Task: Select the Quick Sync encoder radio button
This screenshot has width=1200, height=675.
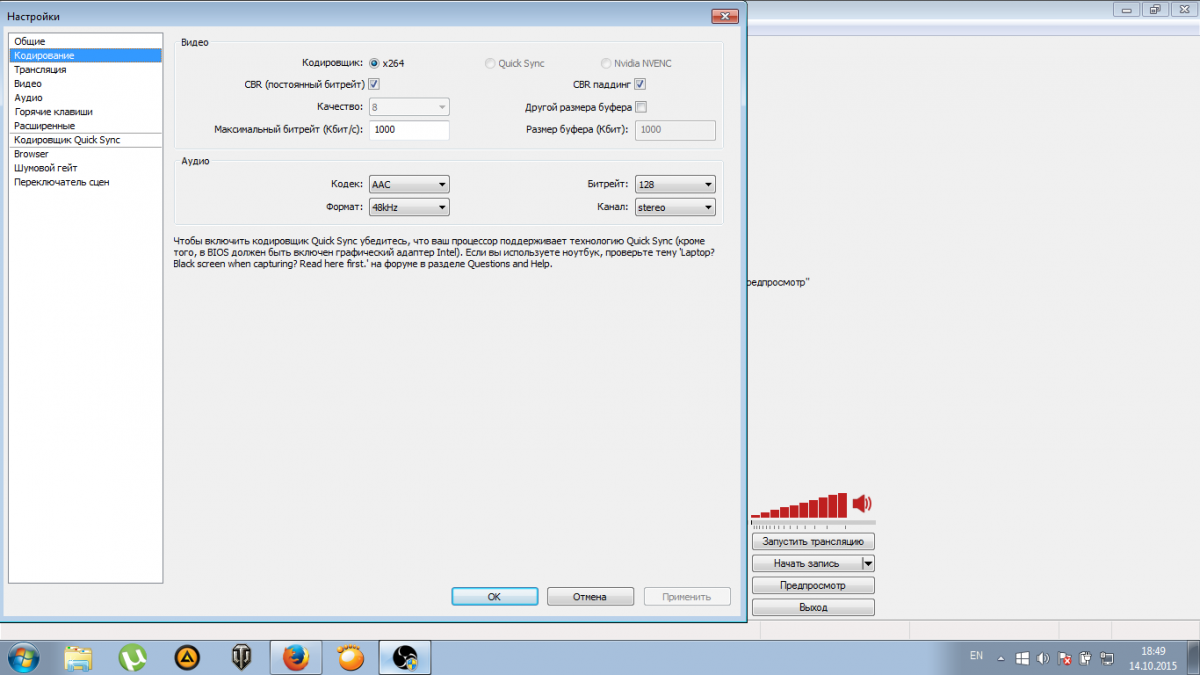Action: click(x=489, y=63)
